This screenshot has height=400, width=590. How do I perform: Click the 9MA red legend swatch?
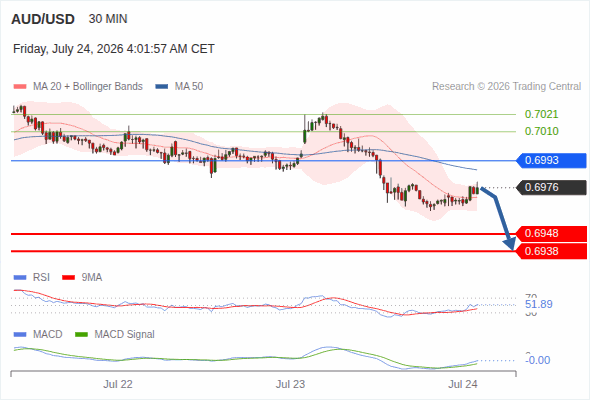(x=68, y=278)
